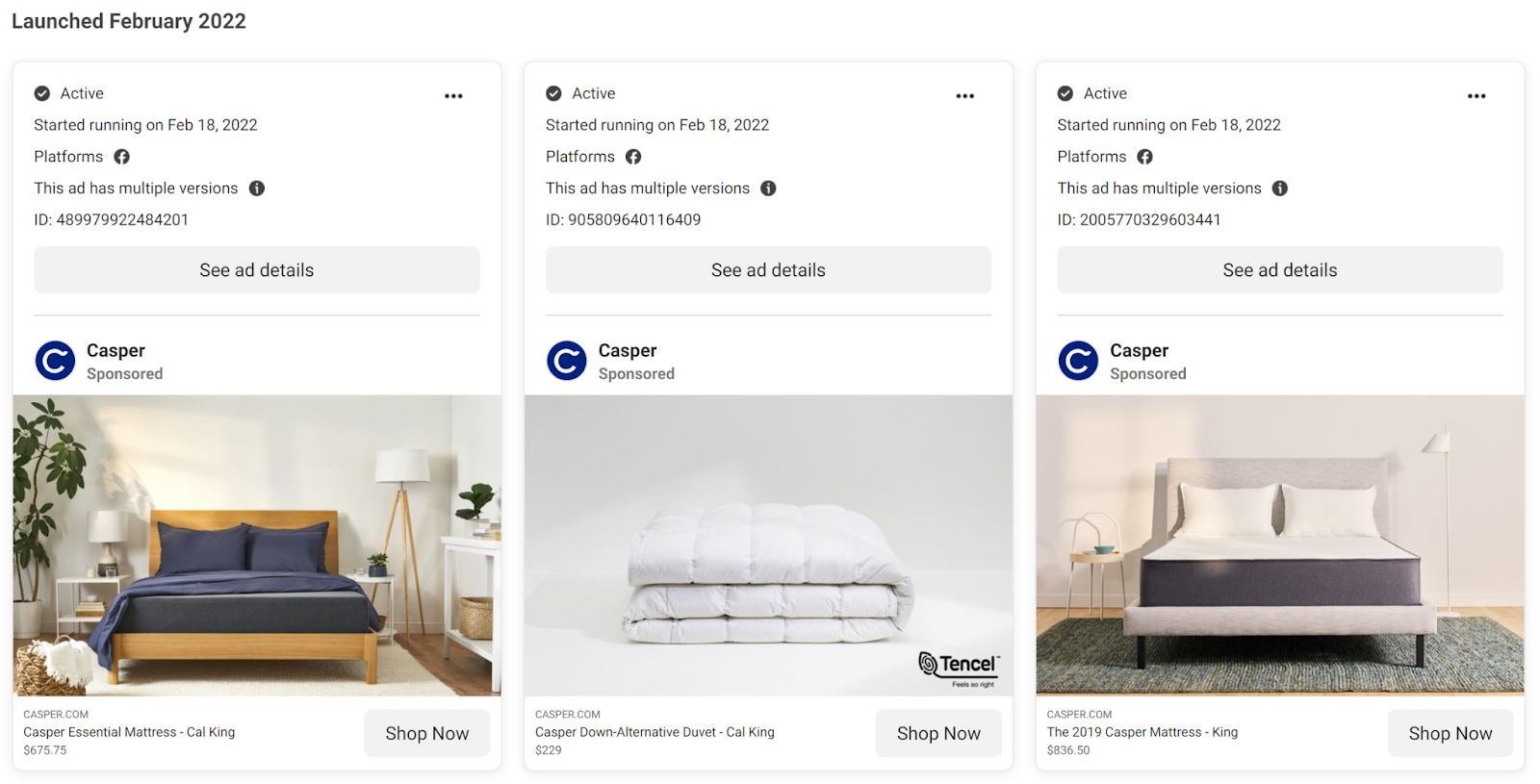1540x784 pixels.
Task: Click the Casper logo avatar on the first ad
Action: point(55,362)
